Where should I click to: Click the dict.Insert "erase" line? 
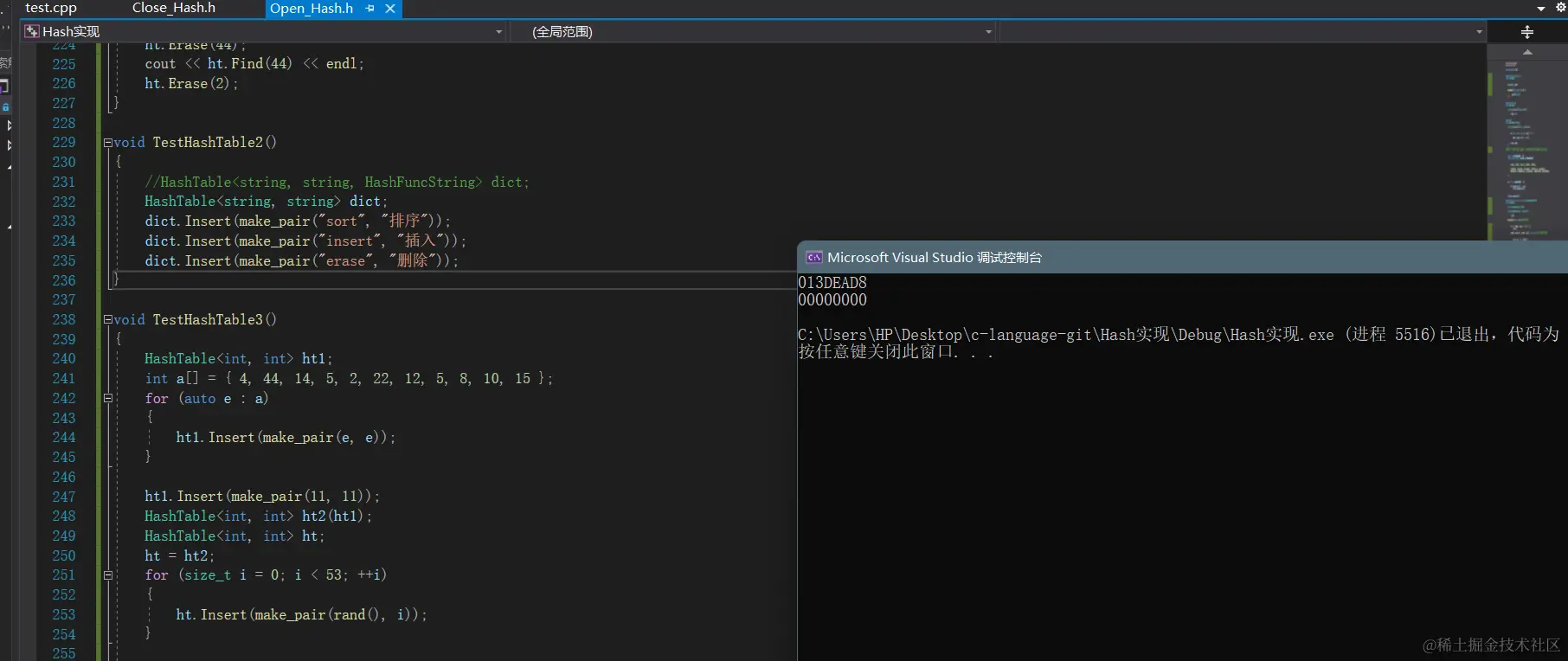point(302,261)
